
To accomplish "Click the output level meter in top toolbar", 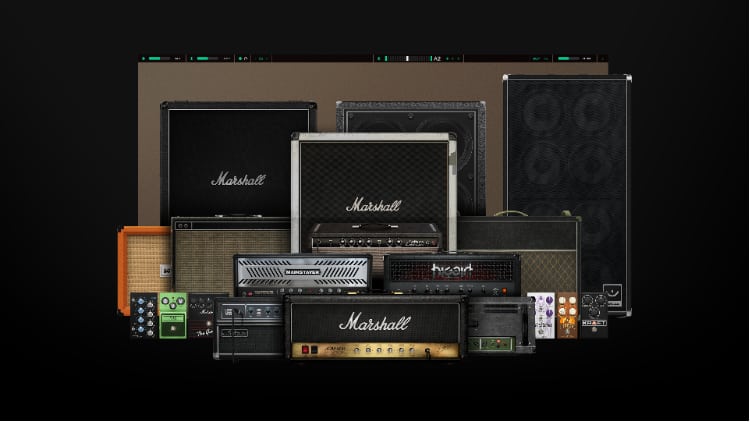I will (568, 58).
